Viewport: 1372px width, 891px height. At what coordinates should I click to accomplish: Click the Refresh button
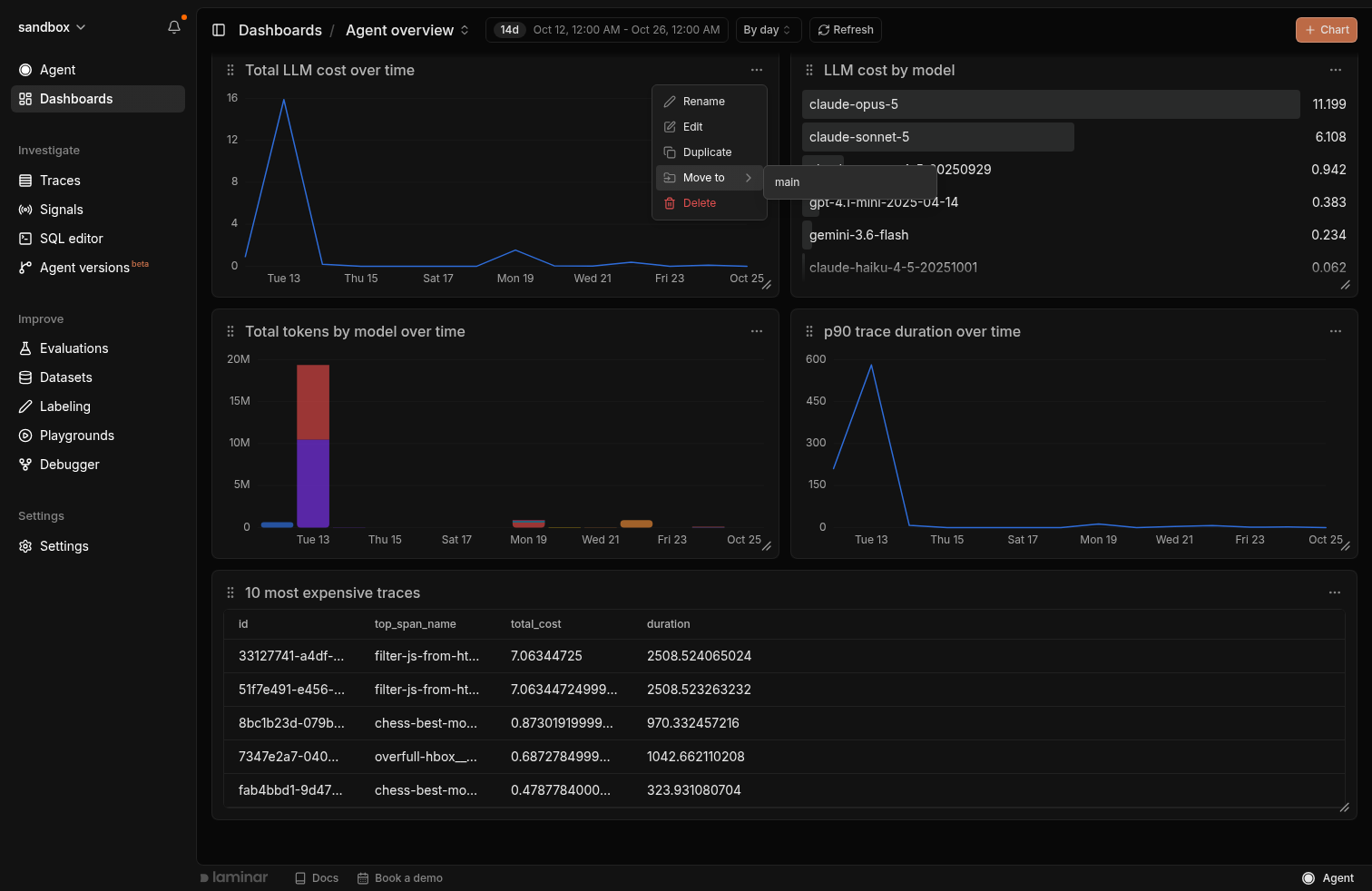pyautogui.click(x=845, y=30)
